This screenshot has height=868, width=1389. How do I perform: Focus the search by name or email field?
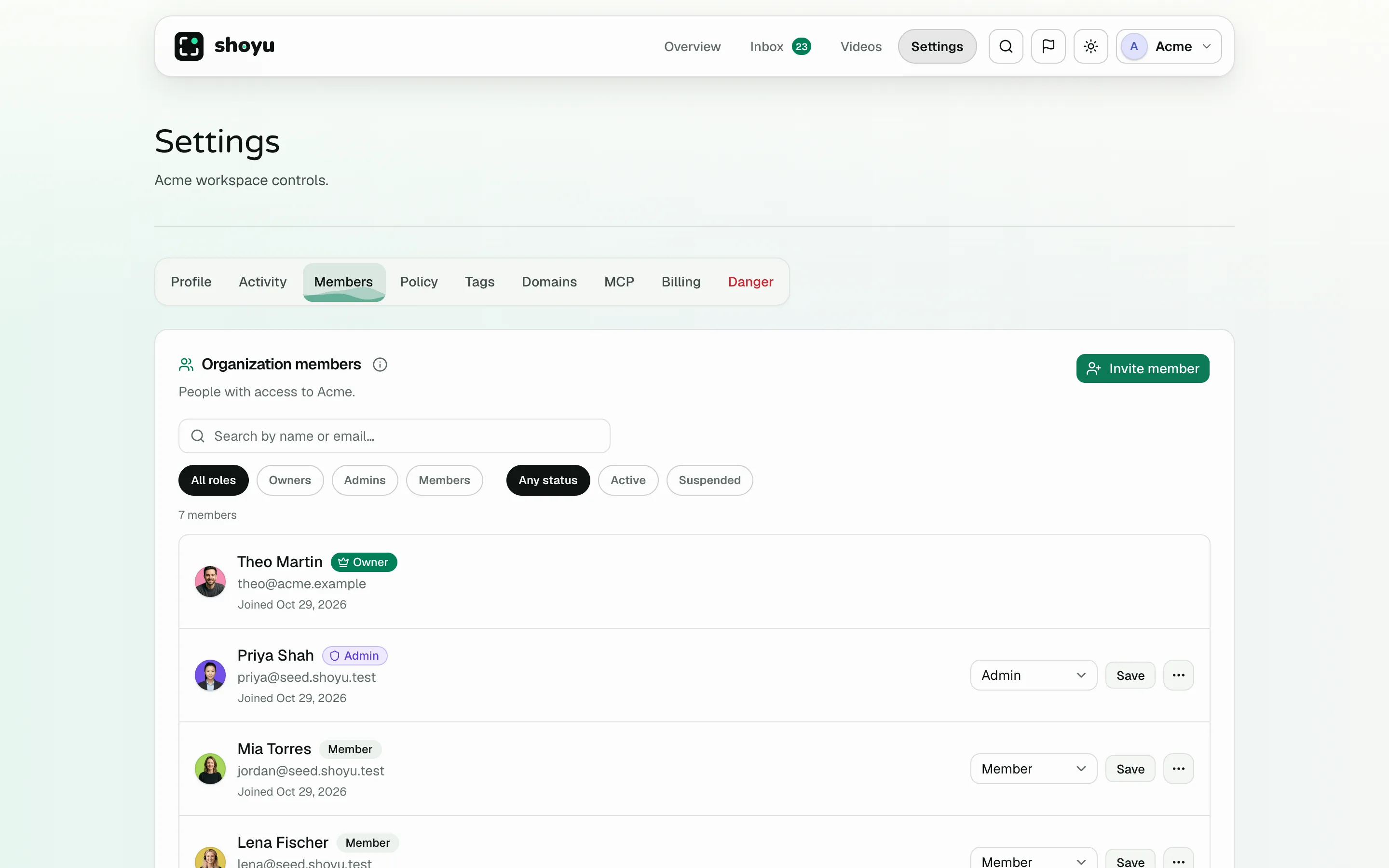click(x=394, y=436)
